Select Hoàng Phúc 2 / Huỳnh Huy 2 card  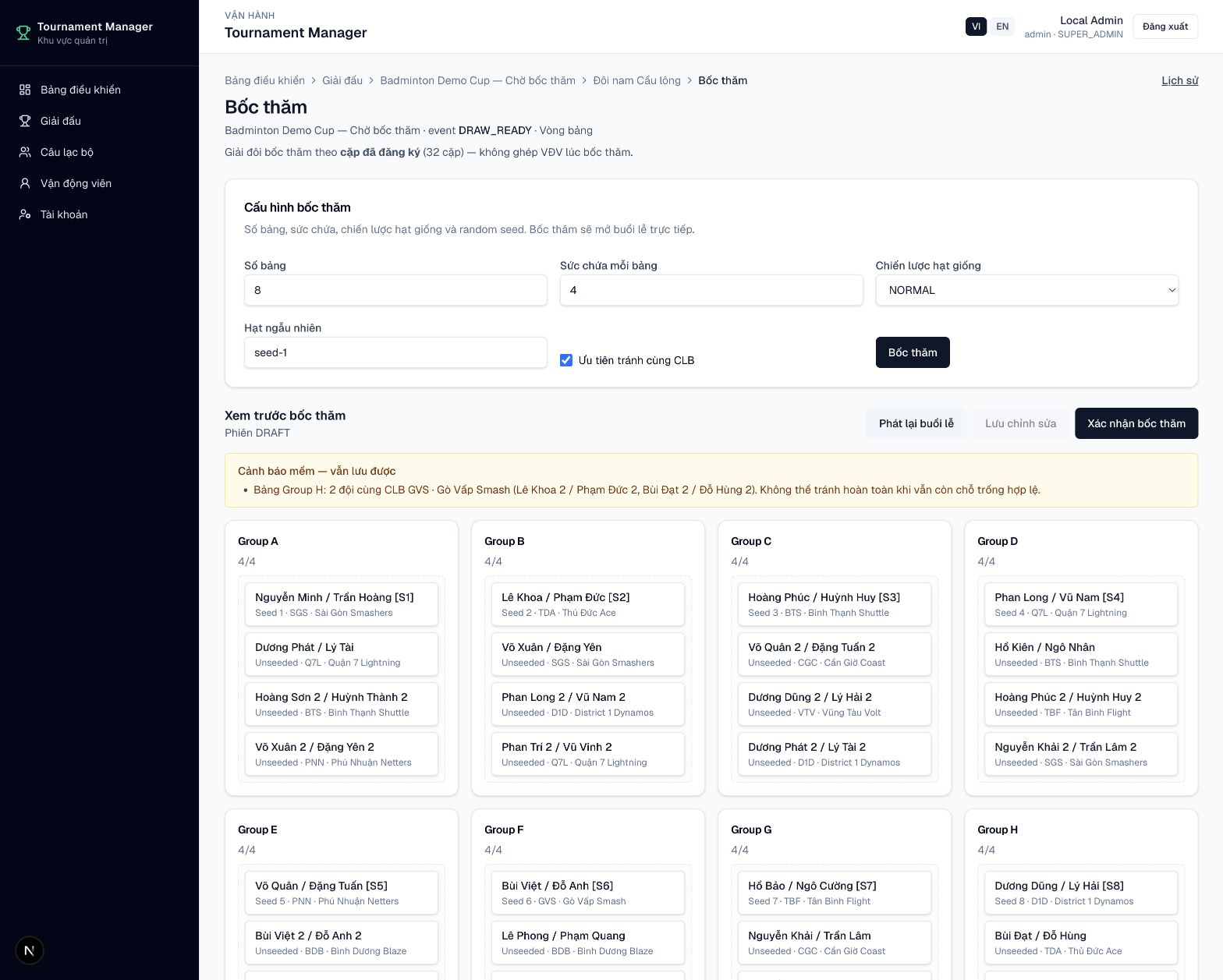pyautogui.click(x=1081, y=704)
